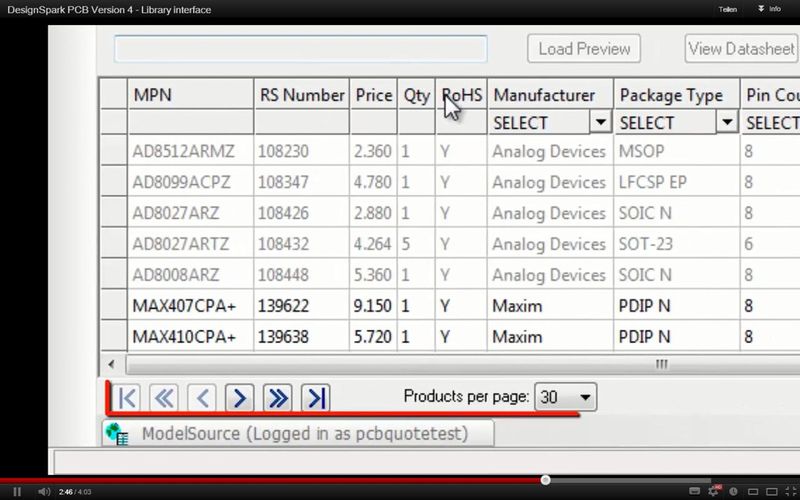
Task: Select AD8512ARMZ part cell
Action: pos(190,151)
